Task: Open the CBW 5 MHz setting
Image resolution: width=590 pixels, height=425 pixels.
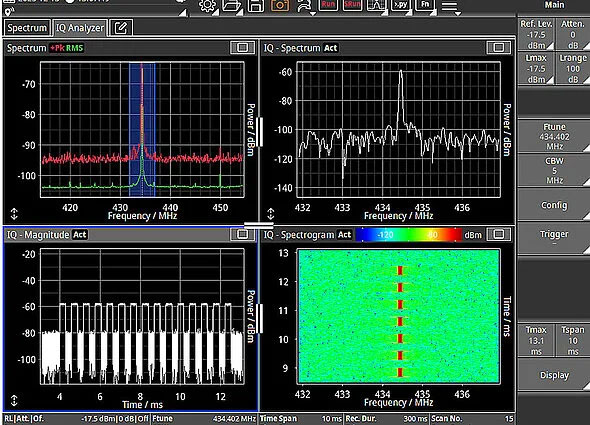Action: [554, 170]
